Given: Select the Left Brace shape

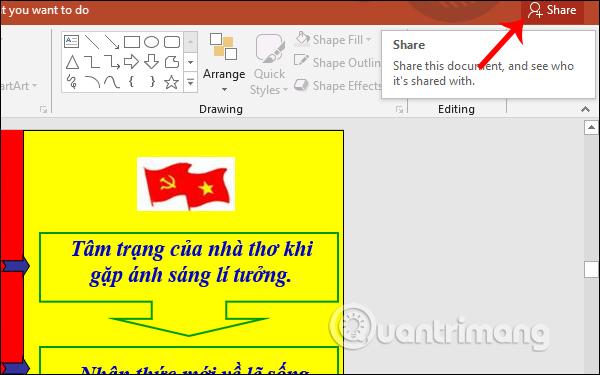Looking at the screenshot, I should [x=132, y=82].
